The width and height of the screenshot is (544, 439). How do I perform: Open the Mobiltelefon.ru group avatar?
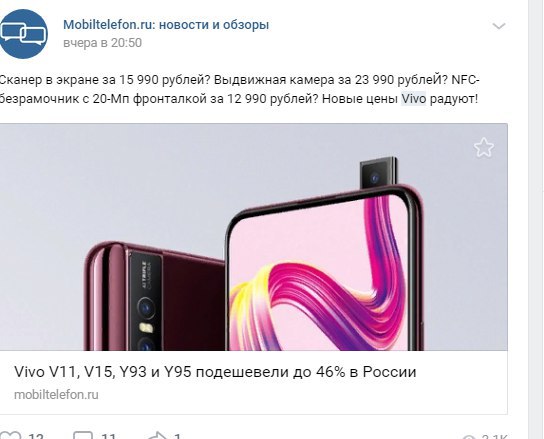click(24, 34)
